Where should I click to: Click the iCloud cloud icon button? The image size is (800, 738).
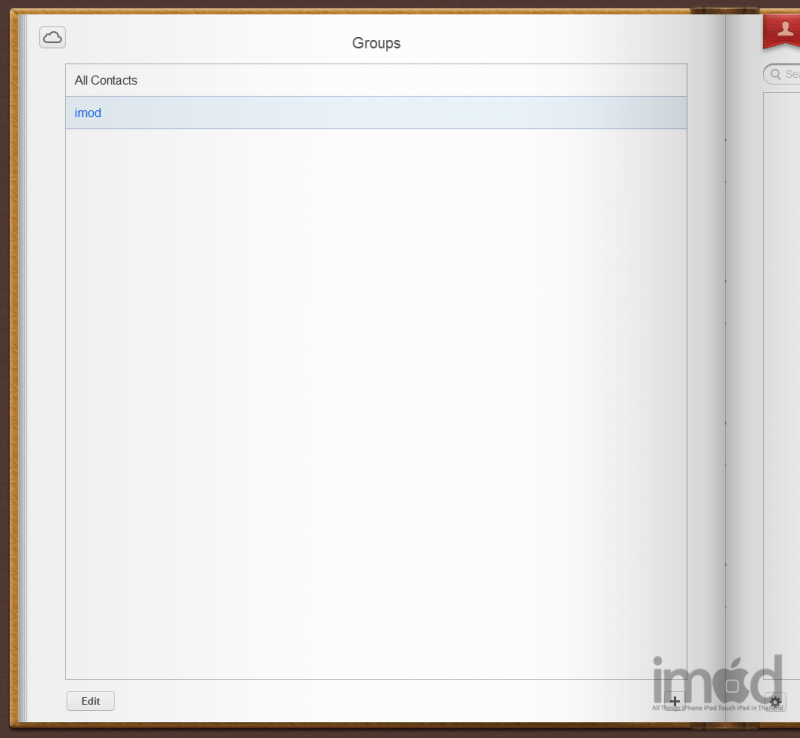click(52, 37)
